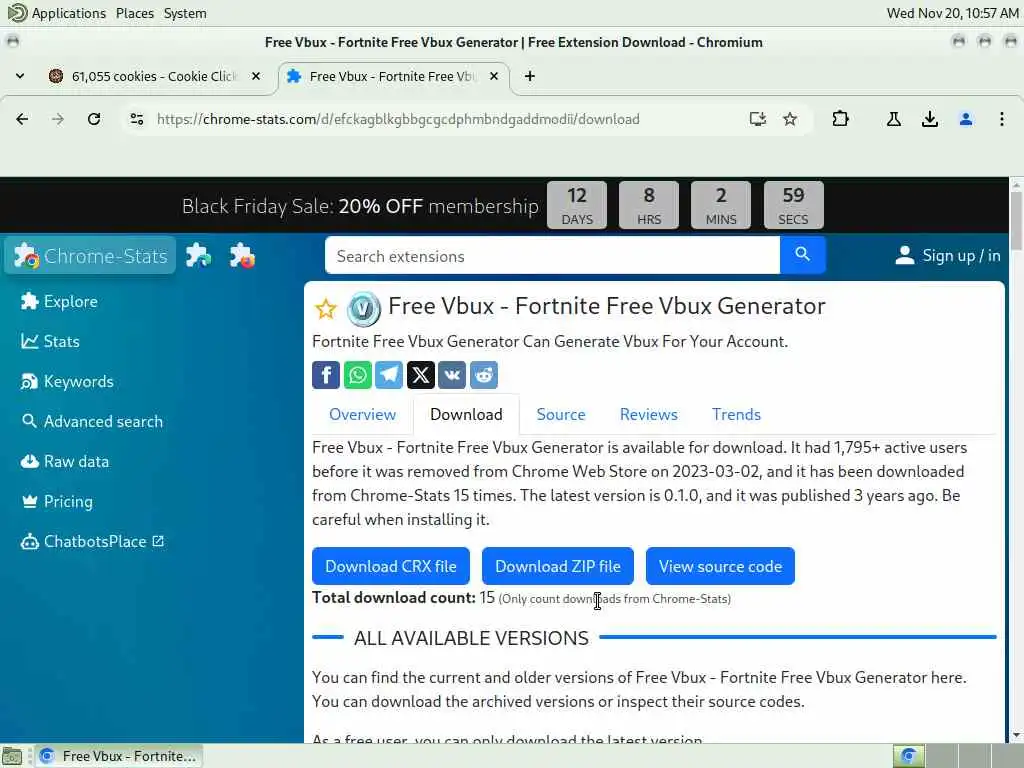
Task: Share on Facebook
Action: pyautogui.click(x=326, y=375)
